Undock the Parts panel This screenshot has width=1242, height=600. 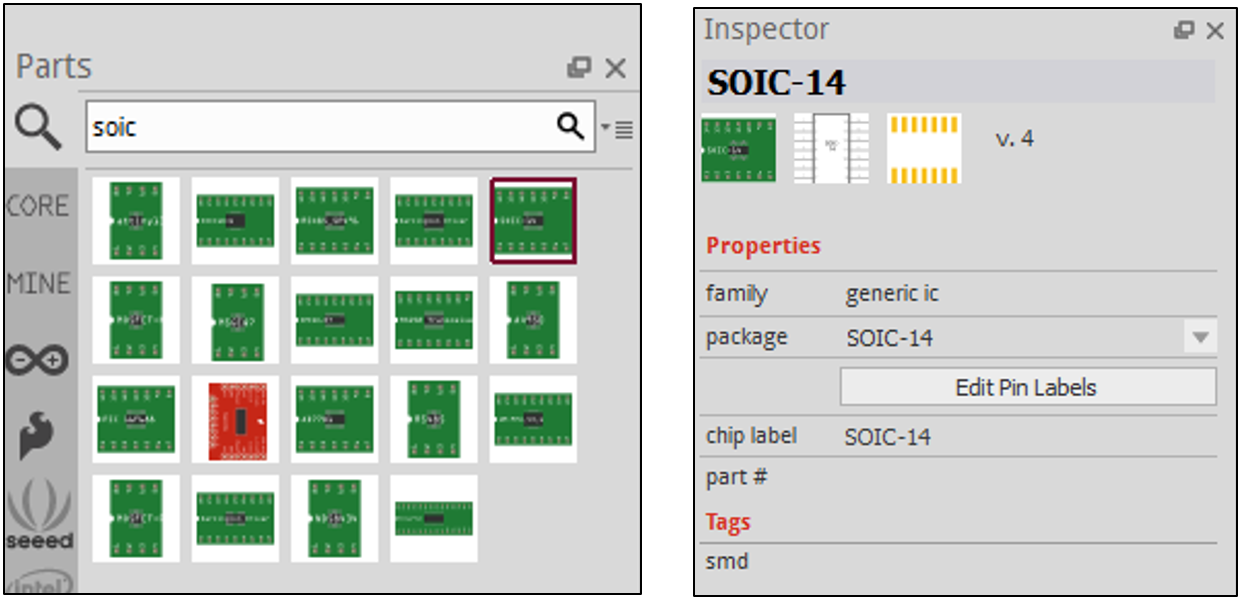tap(578, 68)
